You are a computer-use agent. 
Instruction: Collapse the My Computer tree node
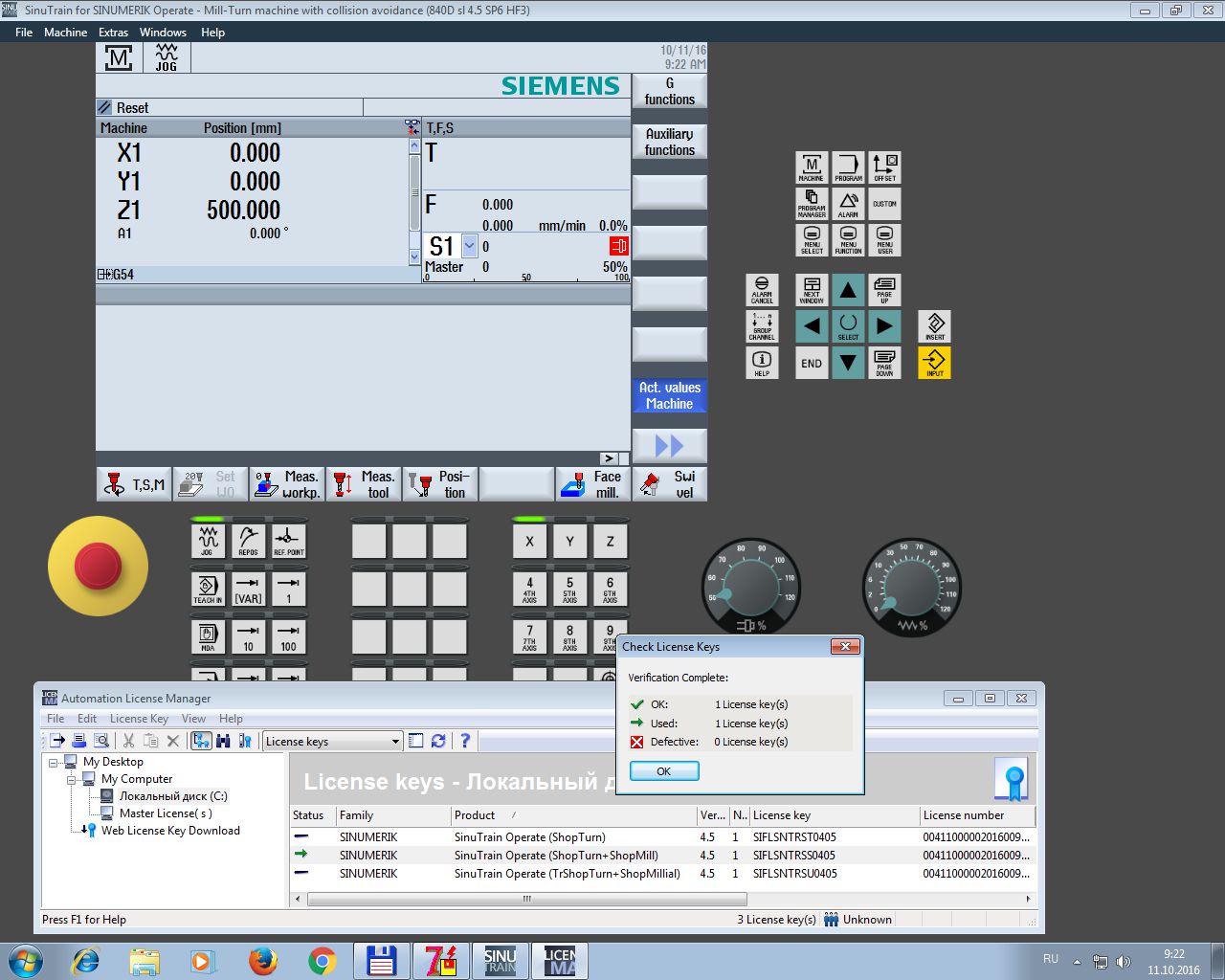[x=71, y=779]
